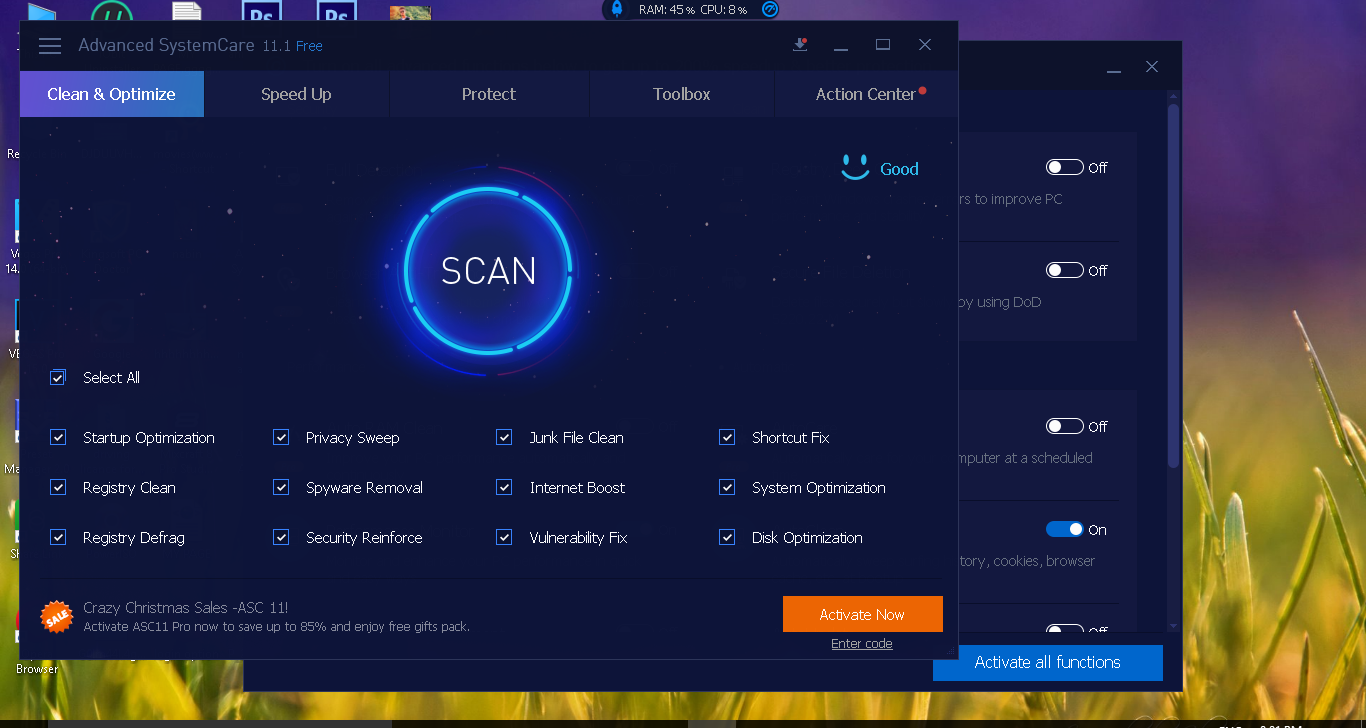
Task: Toggle the Select All checkbox
Action: pos(58,378)
